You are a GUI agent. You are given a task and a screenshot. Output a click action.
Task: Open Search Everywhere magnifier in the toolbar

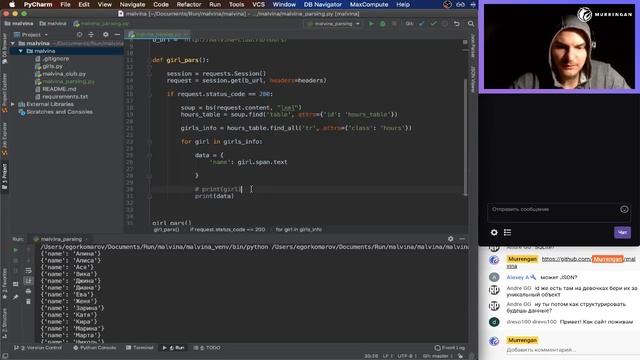point(471,24)
